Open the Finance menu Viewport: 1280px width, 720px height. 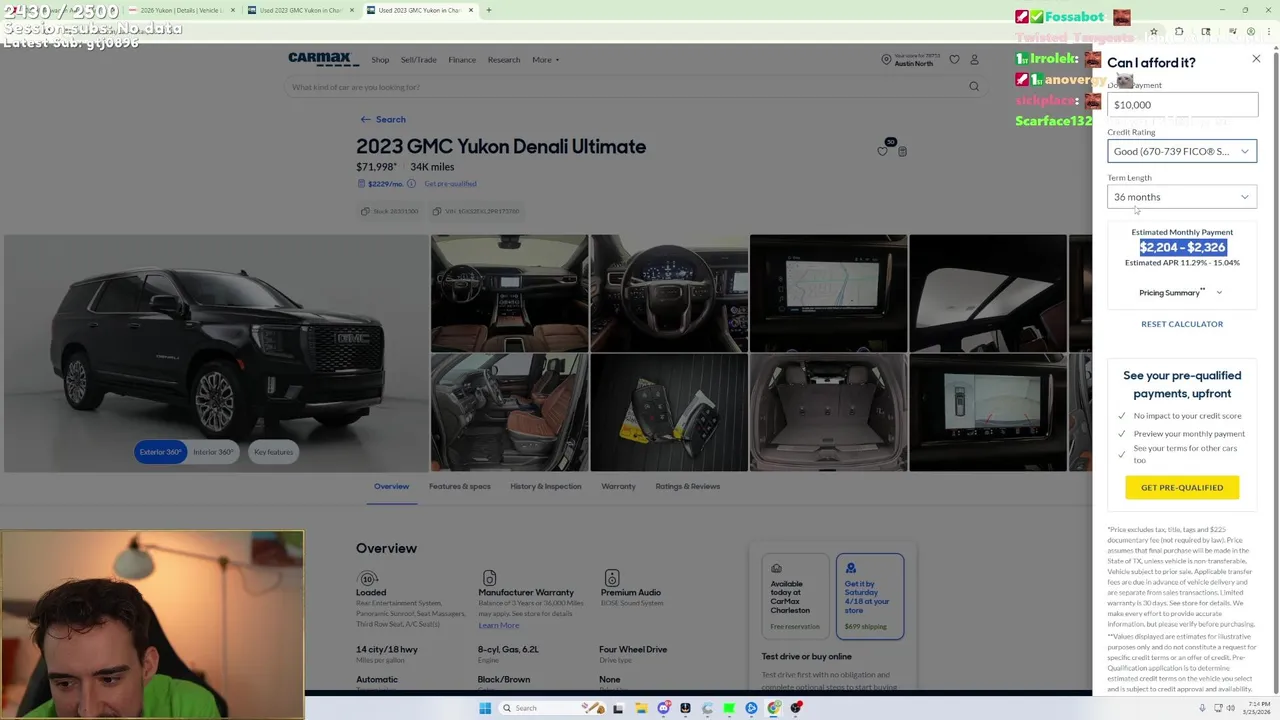462,60
